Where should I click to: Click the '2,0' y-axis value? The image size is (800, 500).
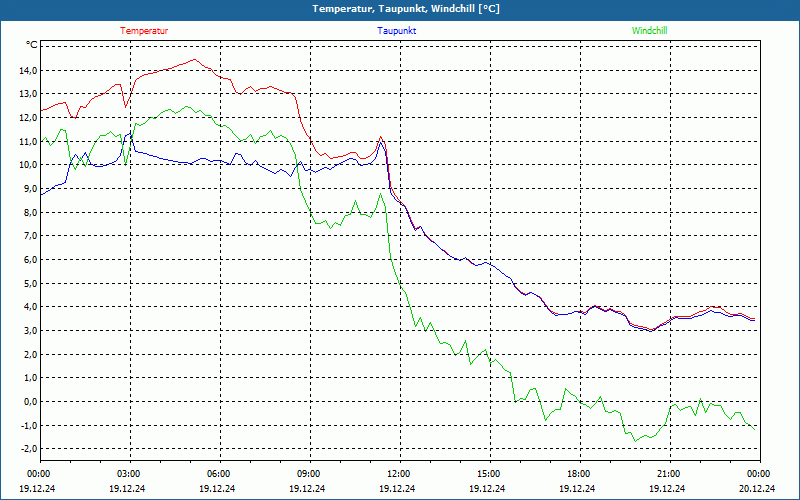tap(30, 354)
